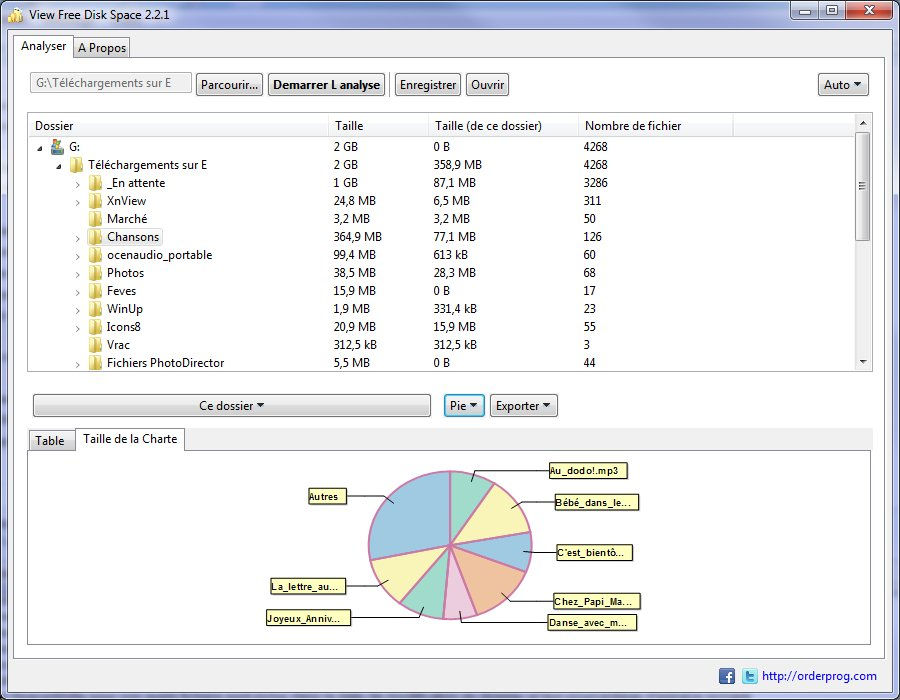
Task: Click the scrollbar up arrow
Action: 863,123
